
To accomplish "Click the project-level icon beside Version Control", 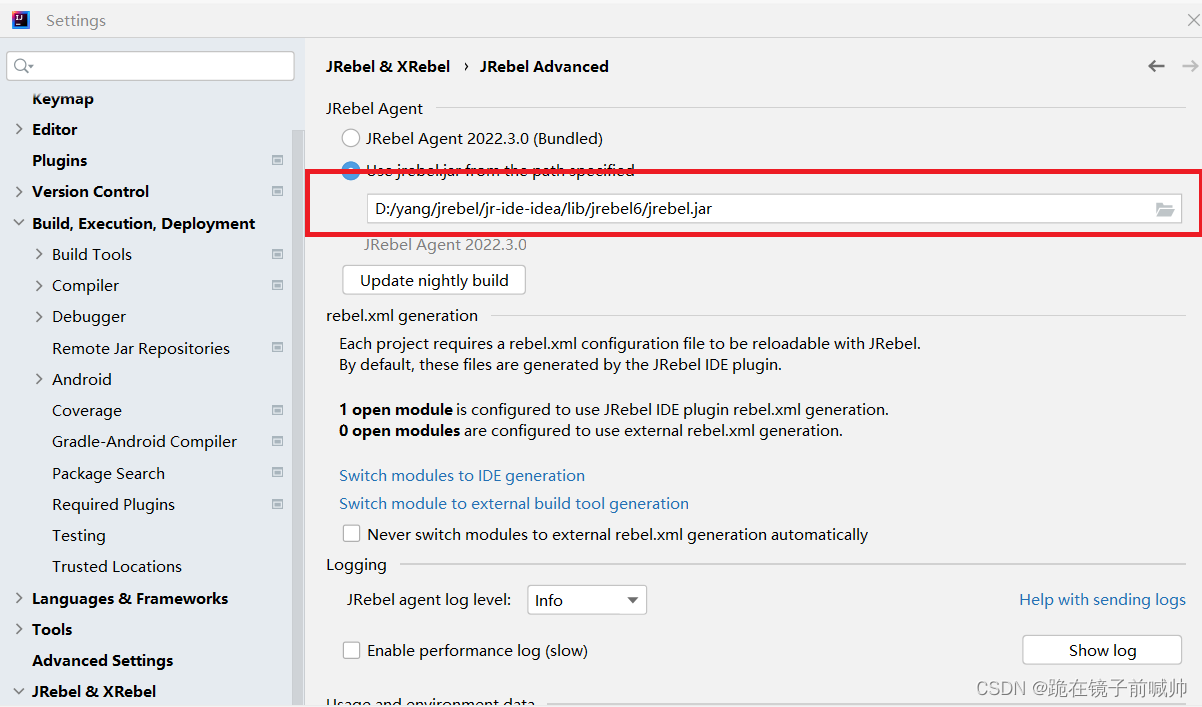I will [277, 191].
